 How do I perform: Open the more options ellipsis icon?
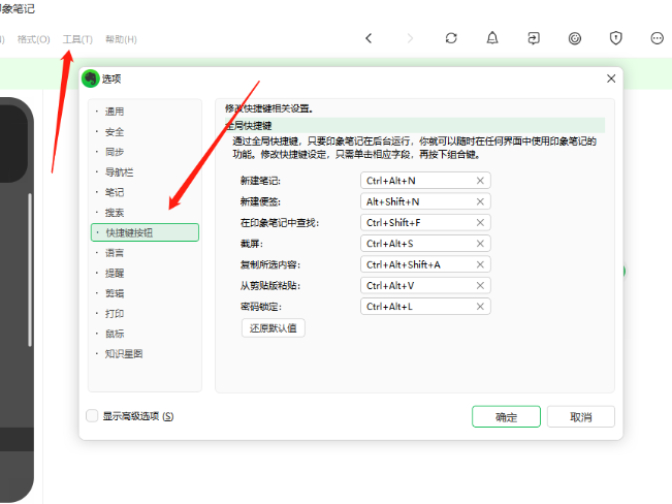coord(657,39)
